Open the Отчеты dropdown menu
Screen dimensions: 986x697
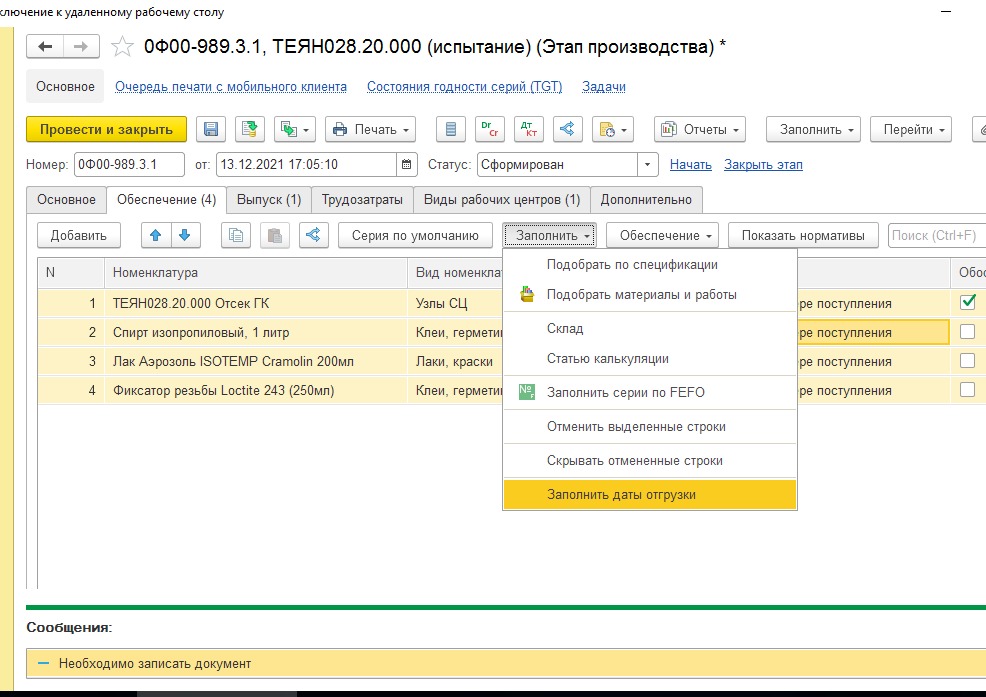click(700, 129)
